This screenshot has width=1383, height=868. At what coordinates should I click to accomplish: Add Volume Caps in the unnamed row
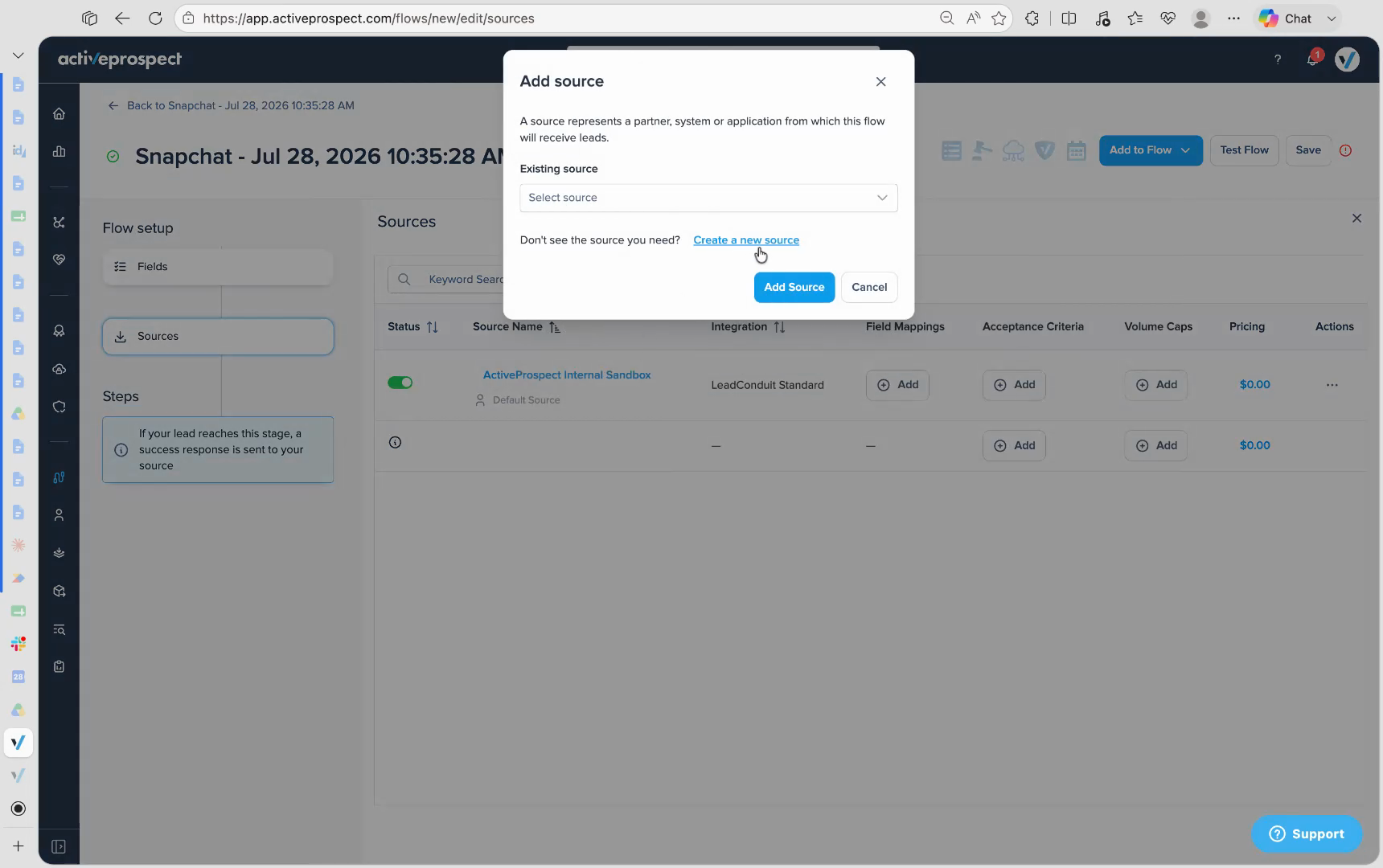(x=1156, y=446)
